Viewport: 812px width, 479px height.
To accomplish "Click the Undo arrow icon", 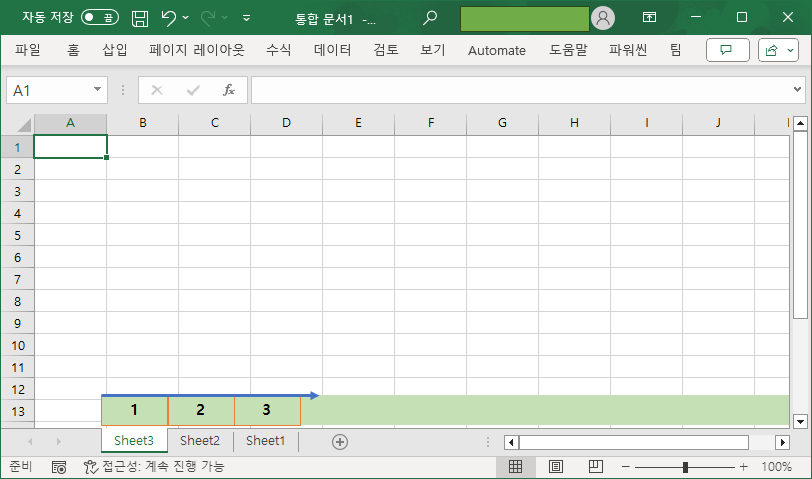I will [x=169, y=18].
